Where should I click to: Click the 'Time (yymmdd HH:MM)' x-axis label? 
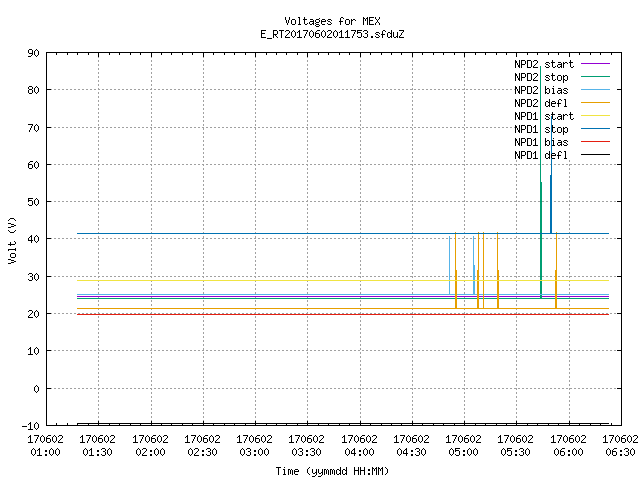click(x=332, y=471)
